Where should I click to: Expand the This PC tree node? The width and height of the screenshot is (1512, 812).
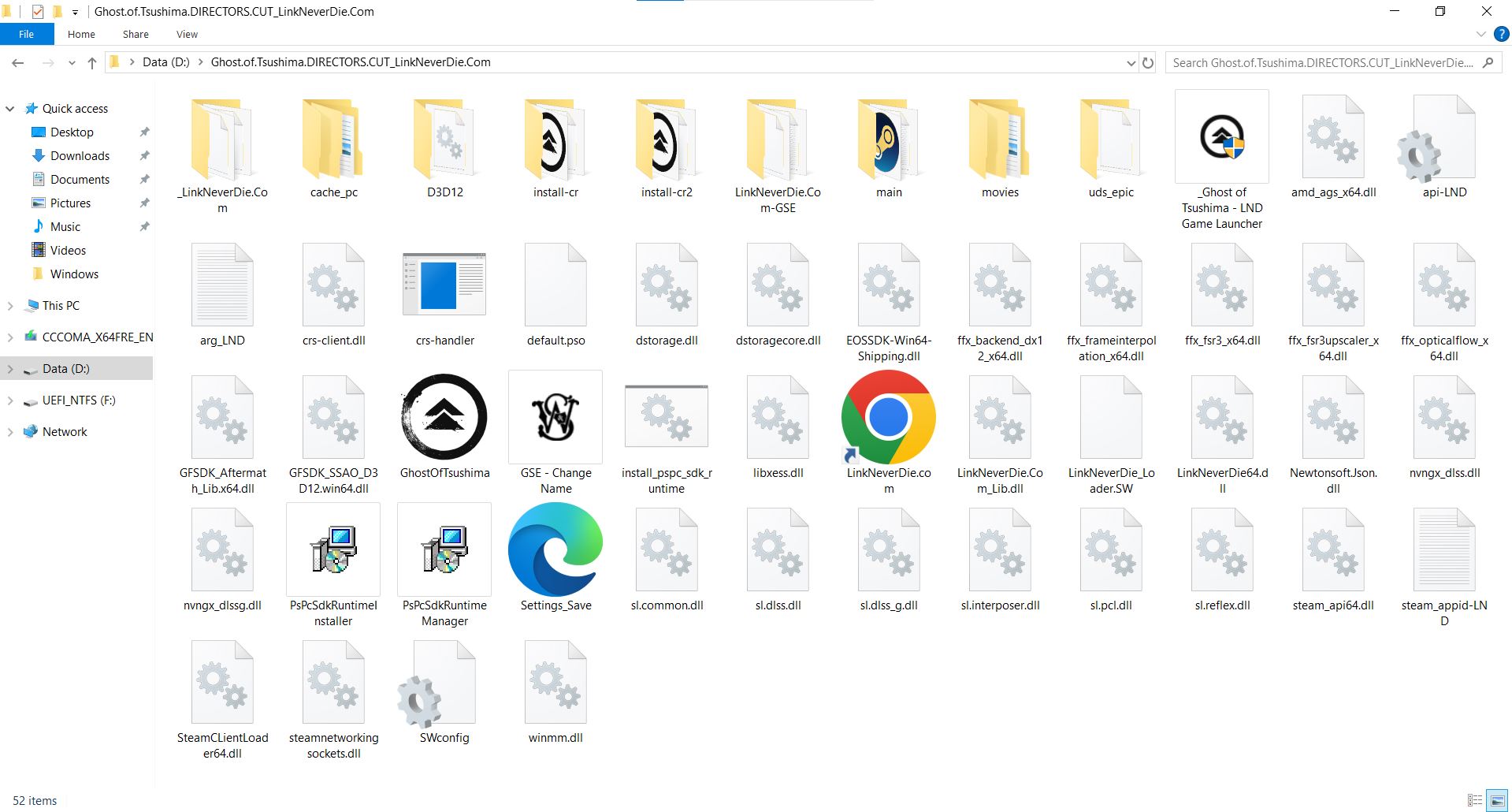tap(10, 306)
